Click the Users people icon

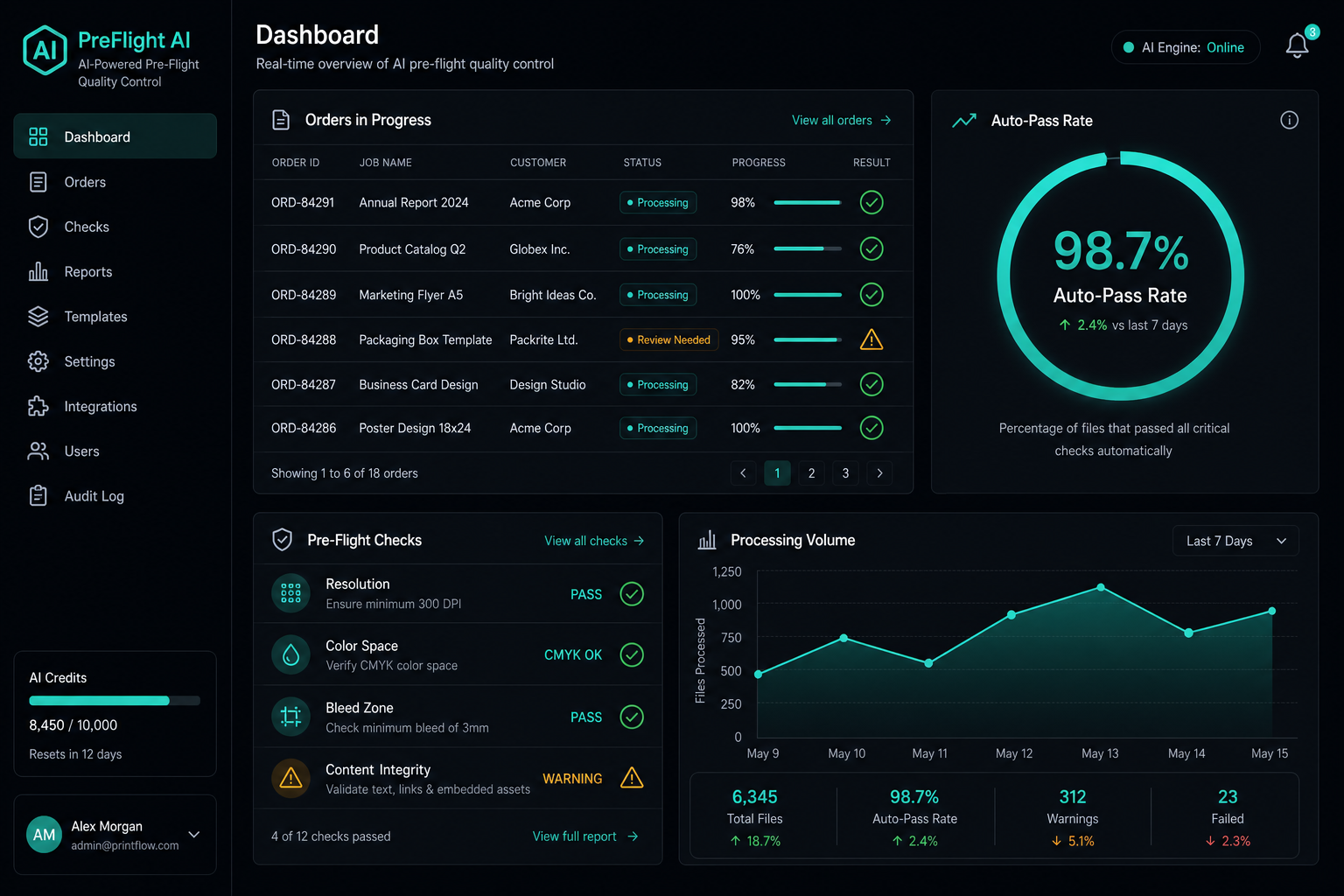click(38, 451)
